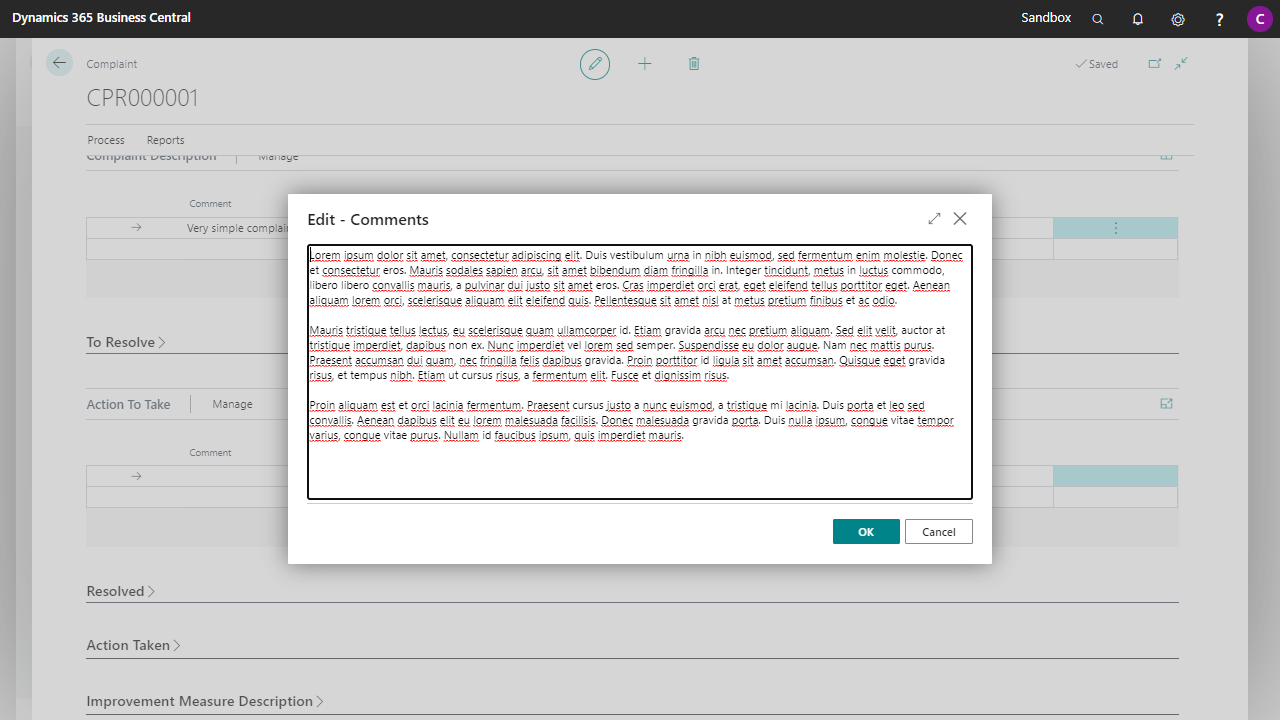This screenshot has width=1280, height=720.
Task: Exit focus mode with the collapse icon
Action: point(1180,62)
